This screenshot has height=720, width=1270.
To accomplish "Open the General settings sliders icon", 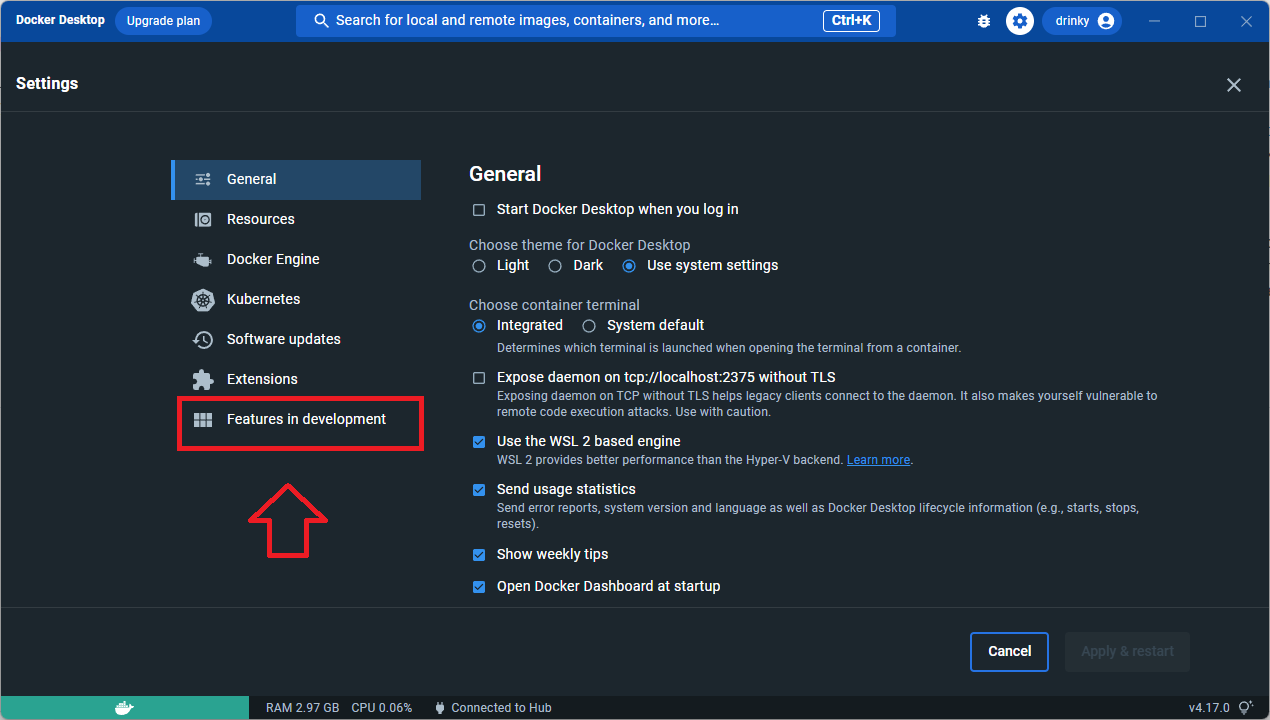I will point(203,179).
